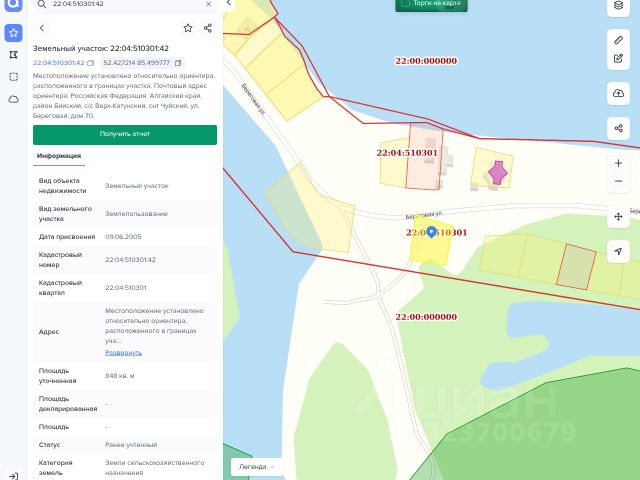Collapse the side panel with arrow
Image resolution: width=640 pixels, height=480 pixels.
click(x=229, y=3)
